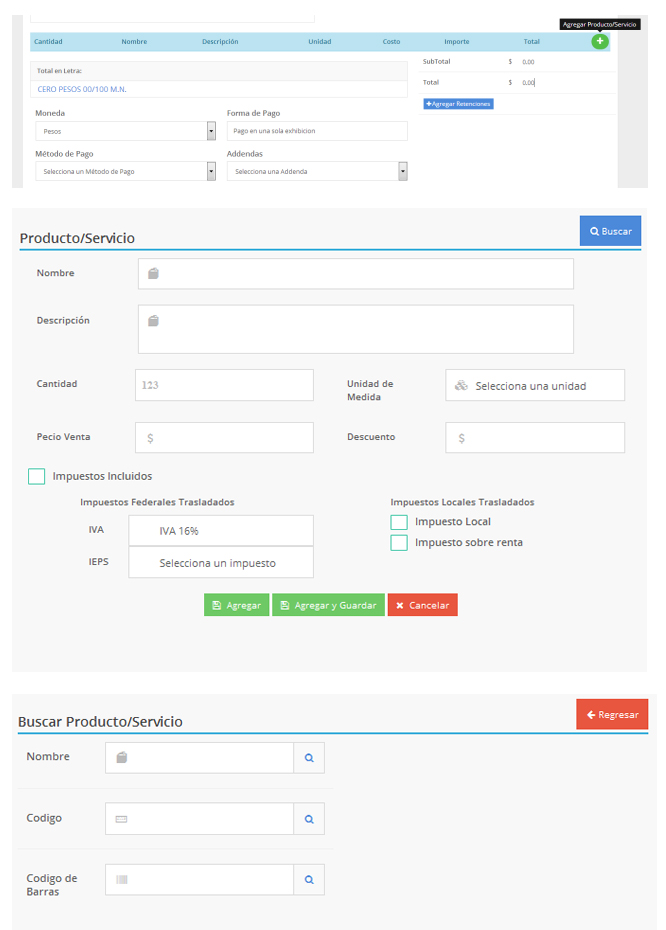
Task: Search using the Nombre magnifier icon
Action: [x=309, y=757]
